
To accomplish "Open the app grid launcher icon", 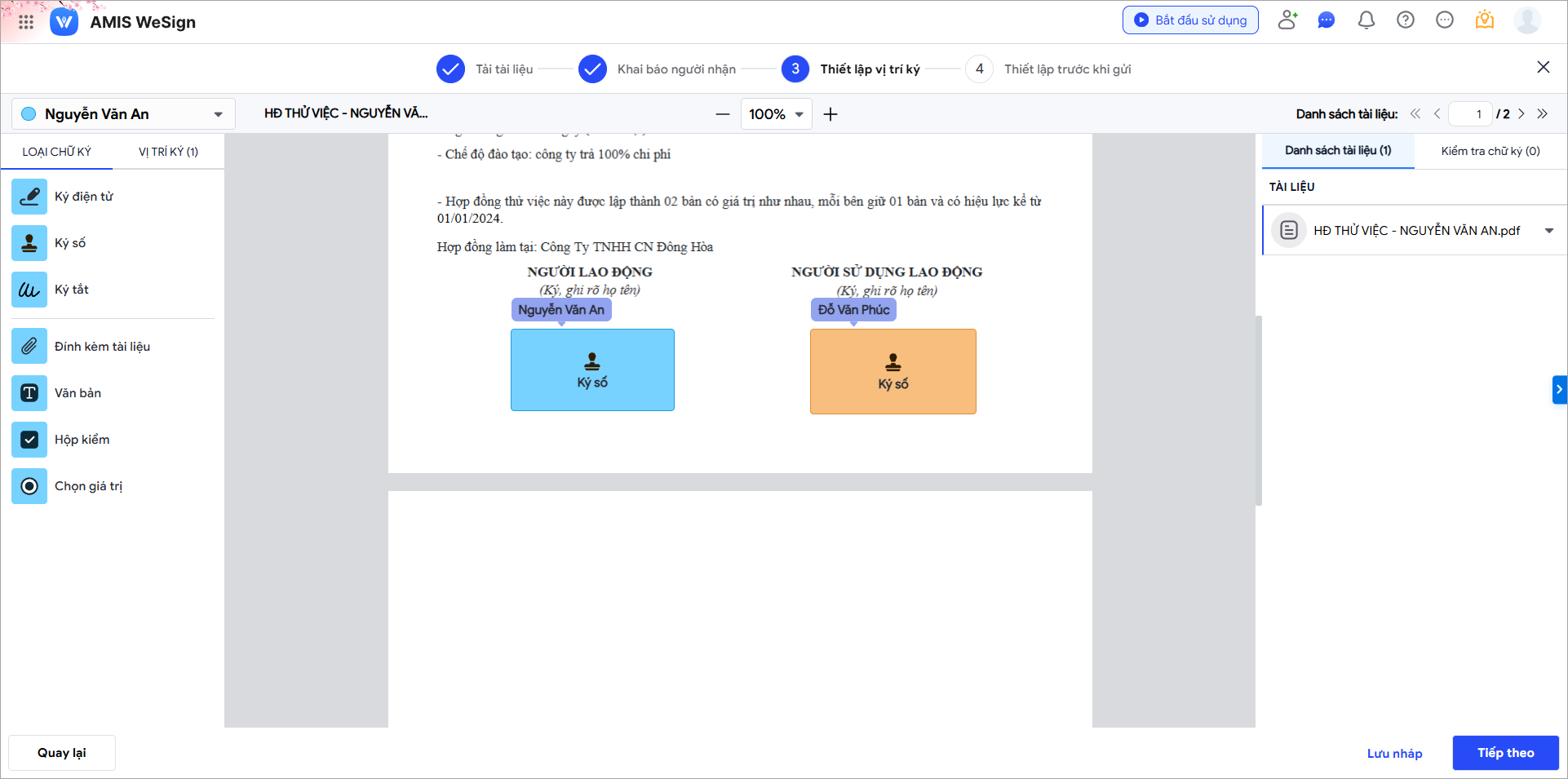I will [26, 22].
